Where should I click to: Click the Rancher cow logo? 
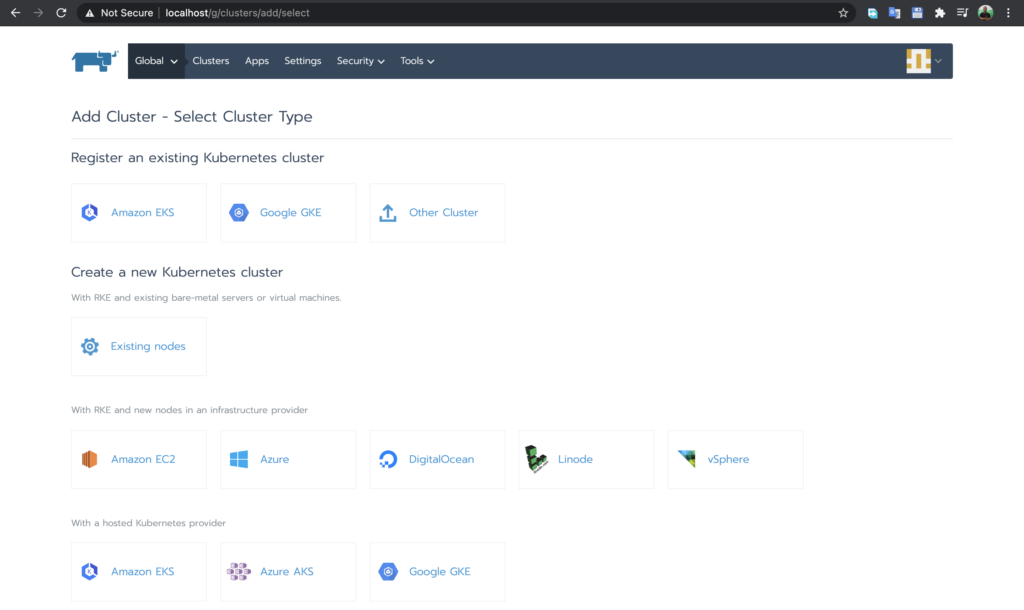[95, 61]
